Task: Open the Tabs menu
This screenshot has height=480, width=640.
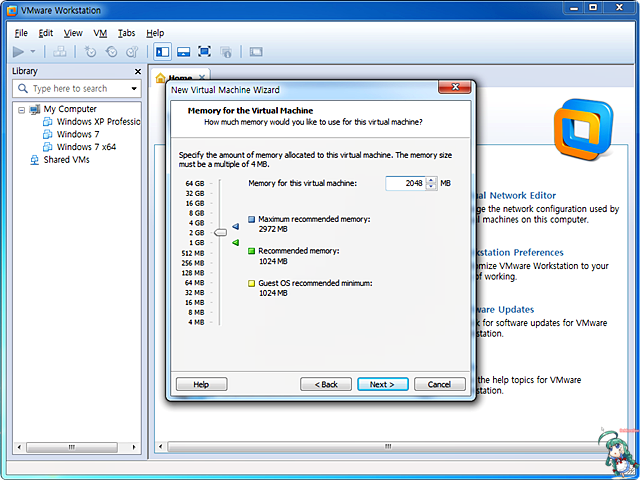Action: pos(127,33)
